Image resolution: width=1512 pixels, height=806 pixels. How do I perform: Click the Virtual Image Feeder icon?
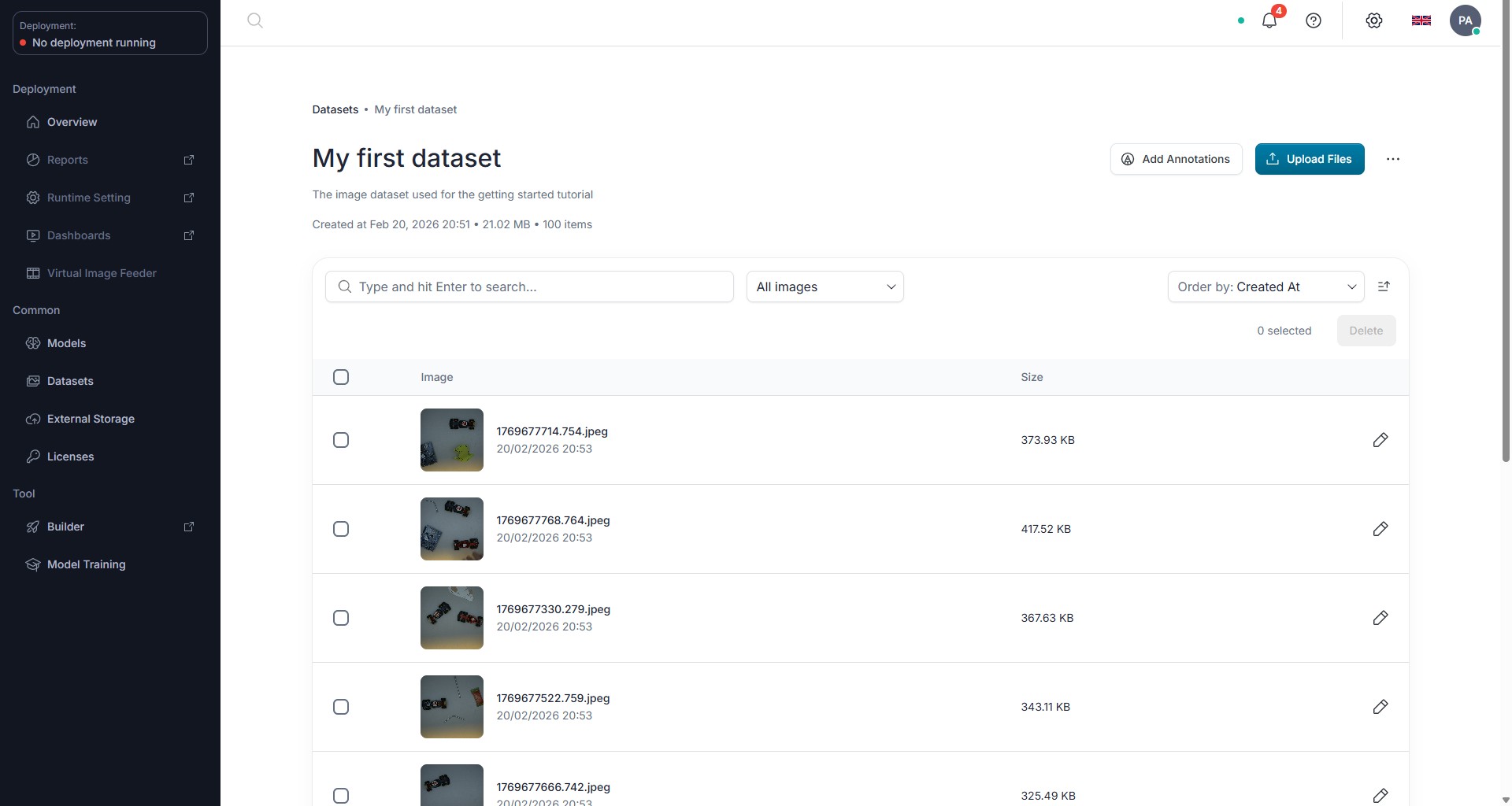point(33,273)
